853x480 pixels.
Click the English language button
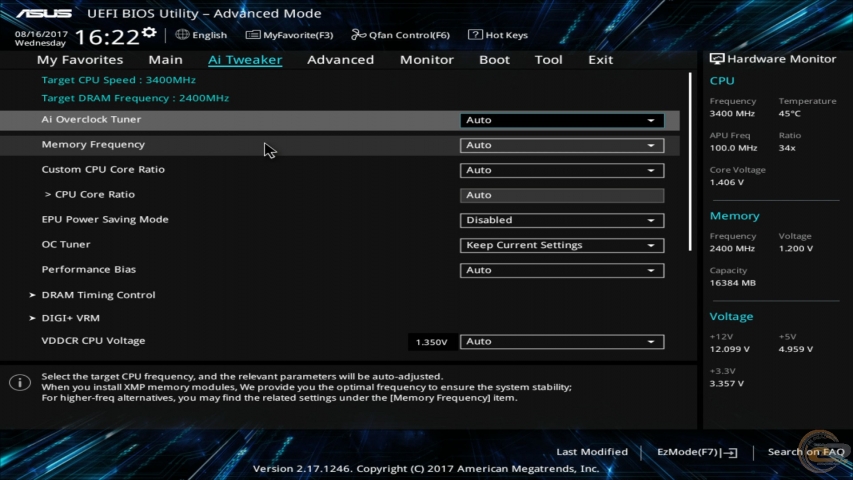point(209,35)
